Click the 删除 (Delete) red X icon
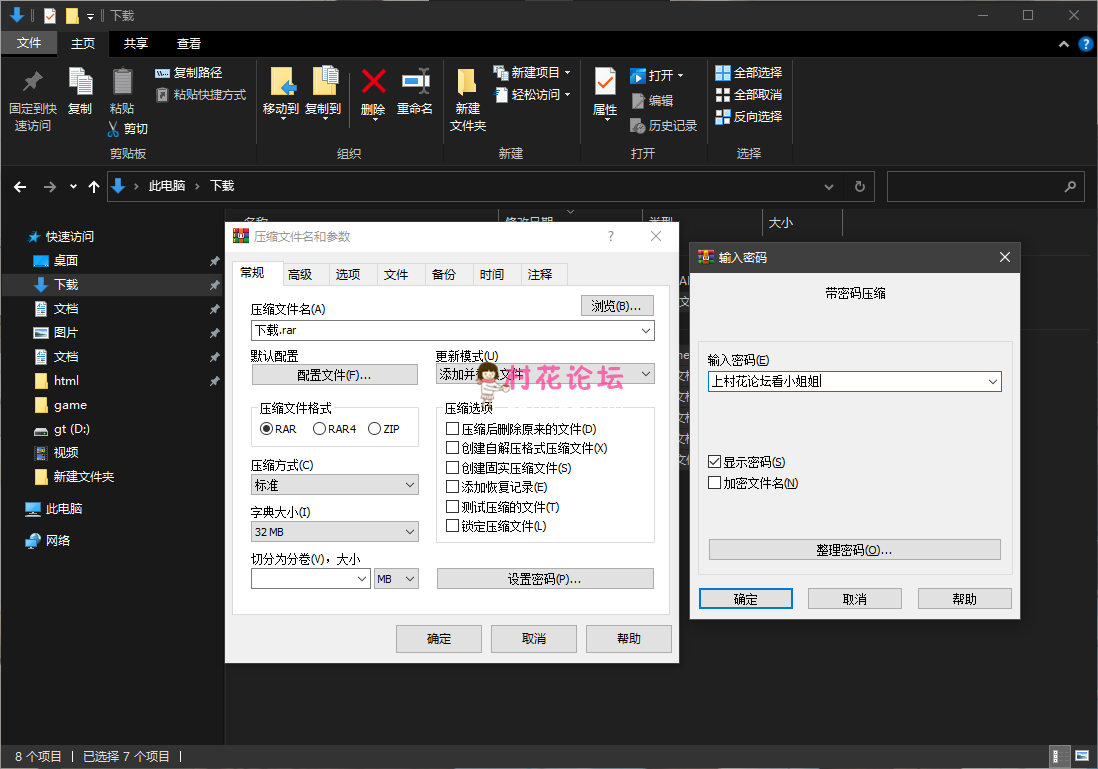This screenshot has height=769, width=1098. click(373, 82)
